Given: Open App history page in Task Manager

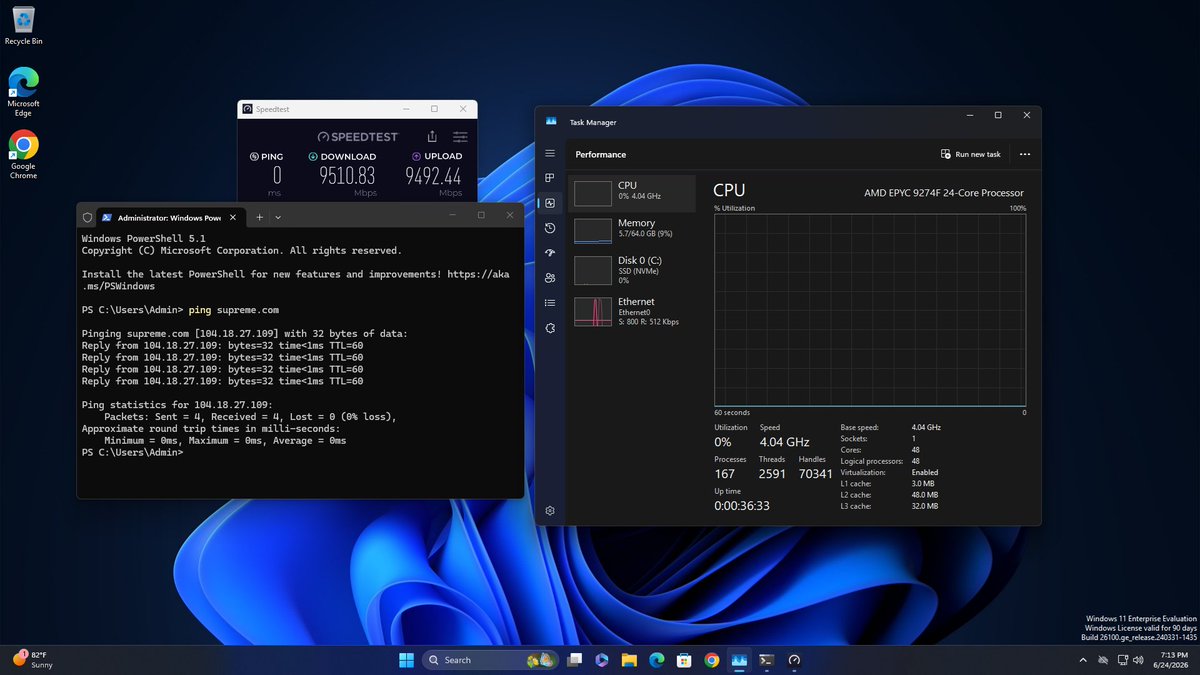Looking at the screenshot, I should (x=550, y=228).
